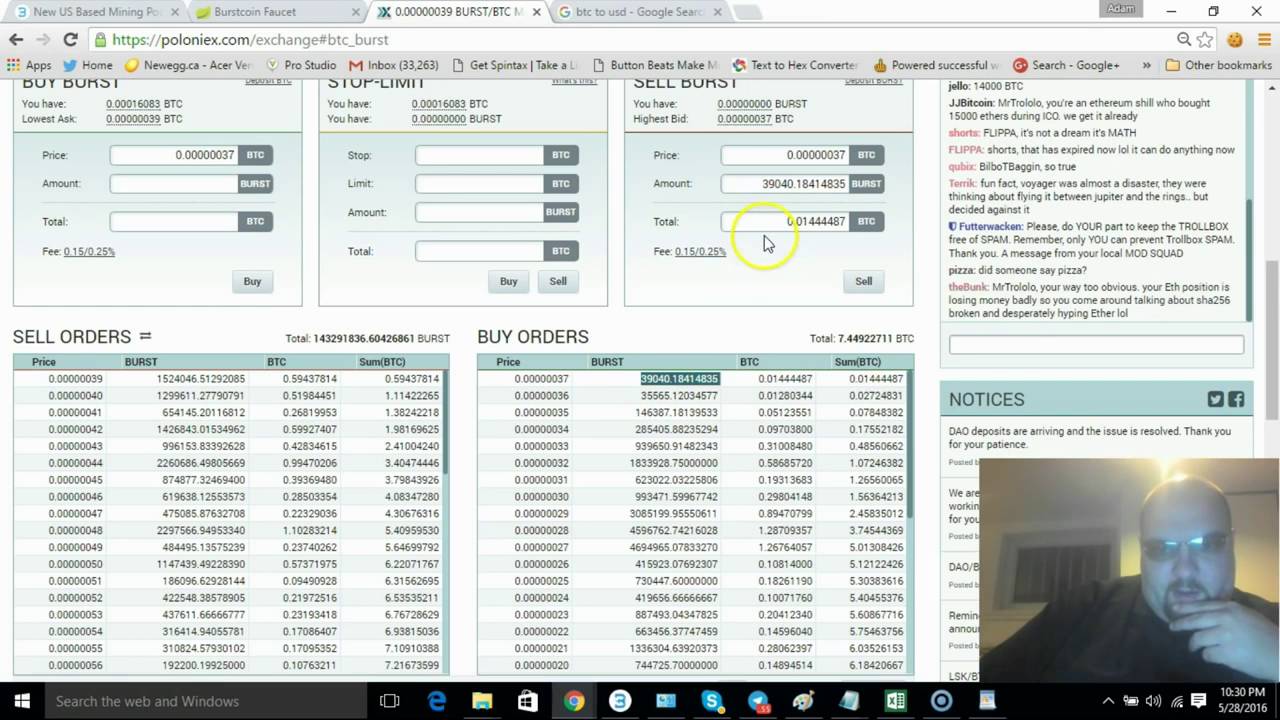Click Stop-Limit Buy button
Viewport: 1280px width, 720px height.
coord(508,282)
